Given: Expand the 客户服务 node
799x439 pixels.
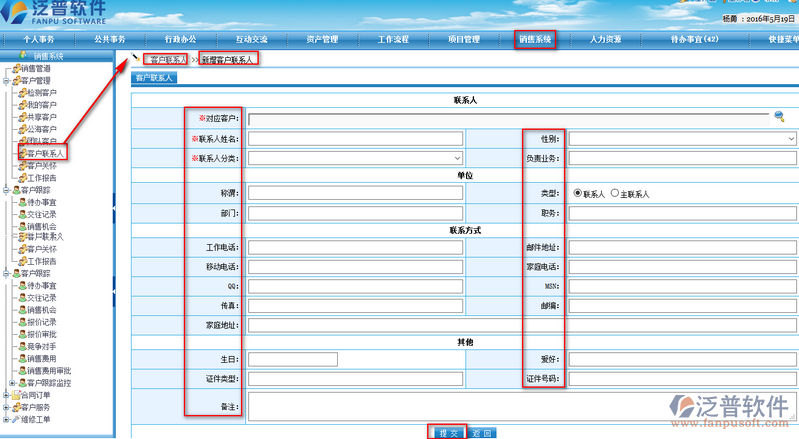Looking at the screenshot, I should click(6, 407).
